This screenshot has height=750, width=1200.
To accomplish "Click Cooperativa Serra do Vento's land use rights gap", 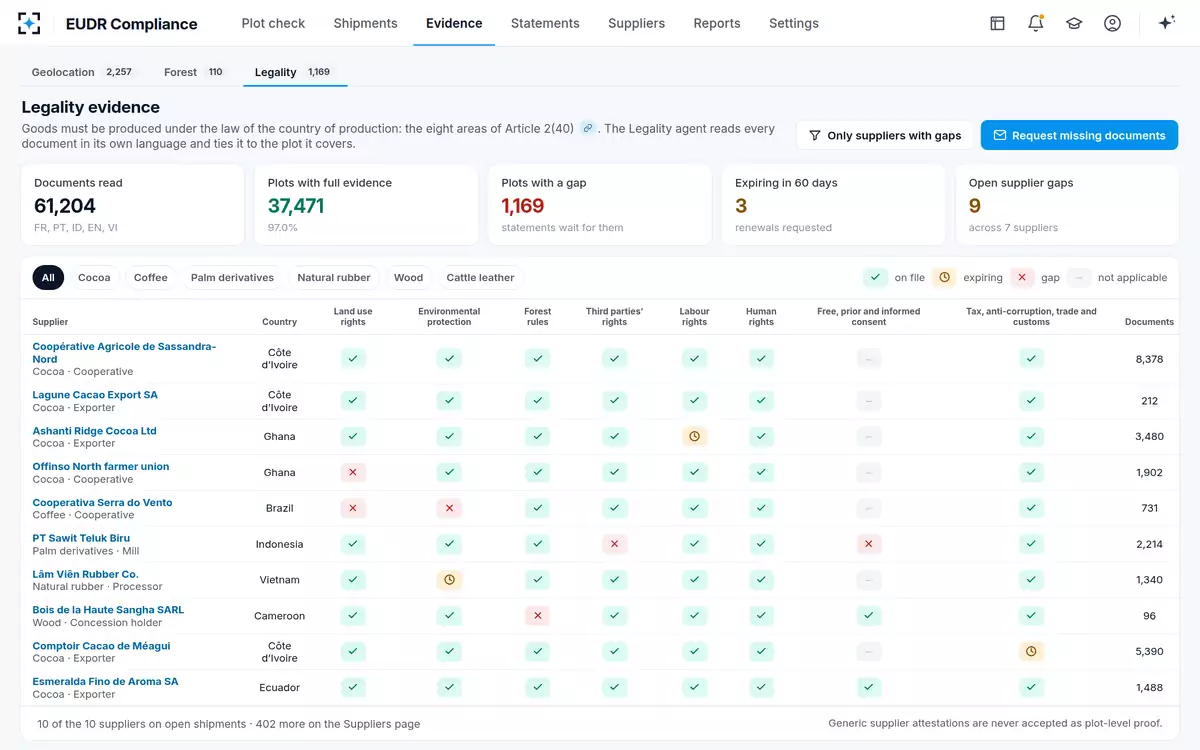I will [353, 508].
